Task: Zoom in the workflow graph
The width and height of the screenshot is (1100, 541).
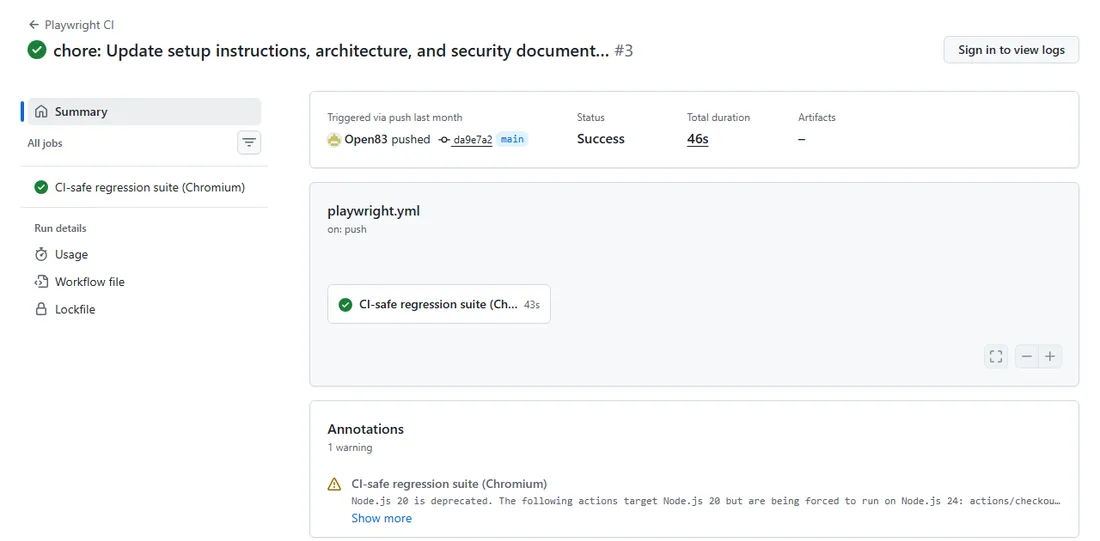Action: coord(1050,356)
